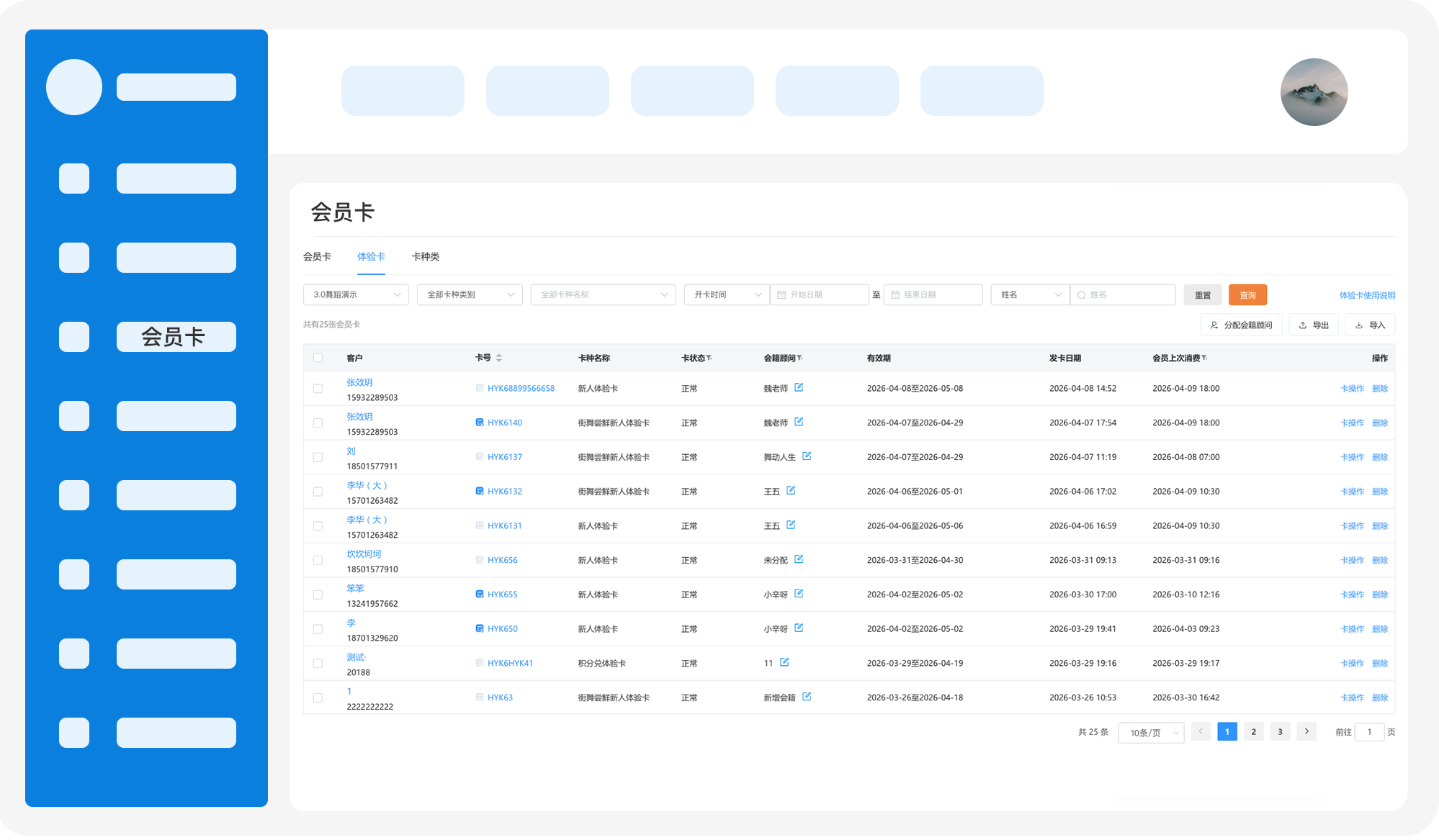Screen dimensions: 1439x840
Task: Check the row for card HYK6140
Action: coord(318,423)
